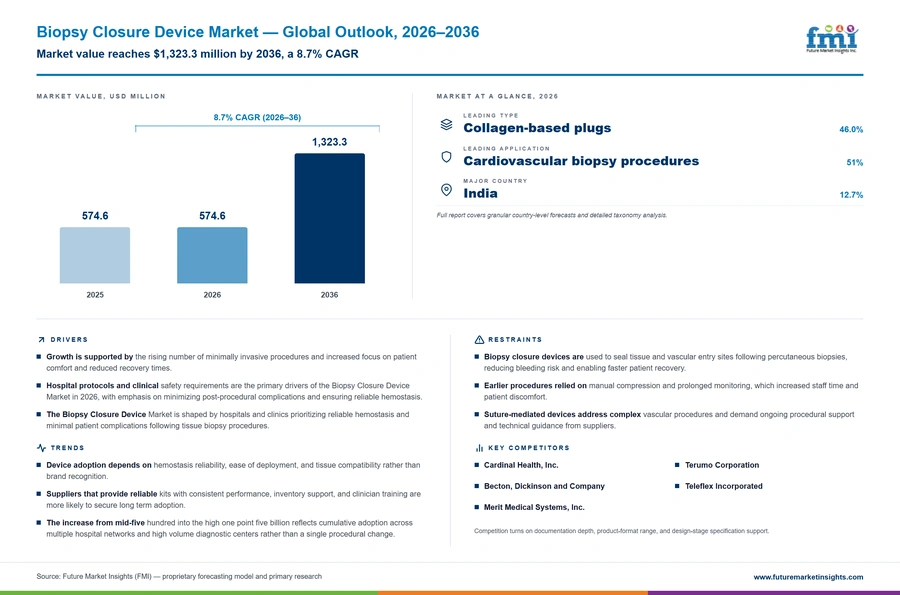Screen dimensions: 900x595
Task: Select the 2025 light blue bar
Action: click(95, 255)
